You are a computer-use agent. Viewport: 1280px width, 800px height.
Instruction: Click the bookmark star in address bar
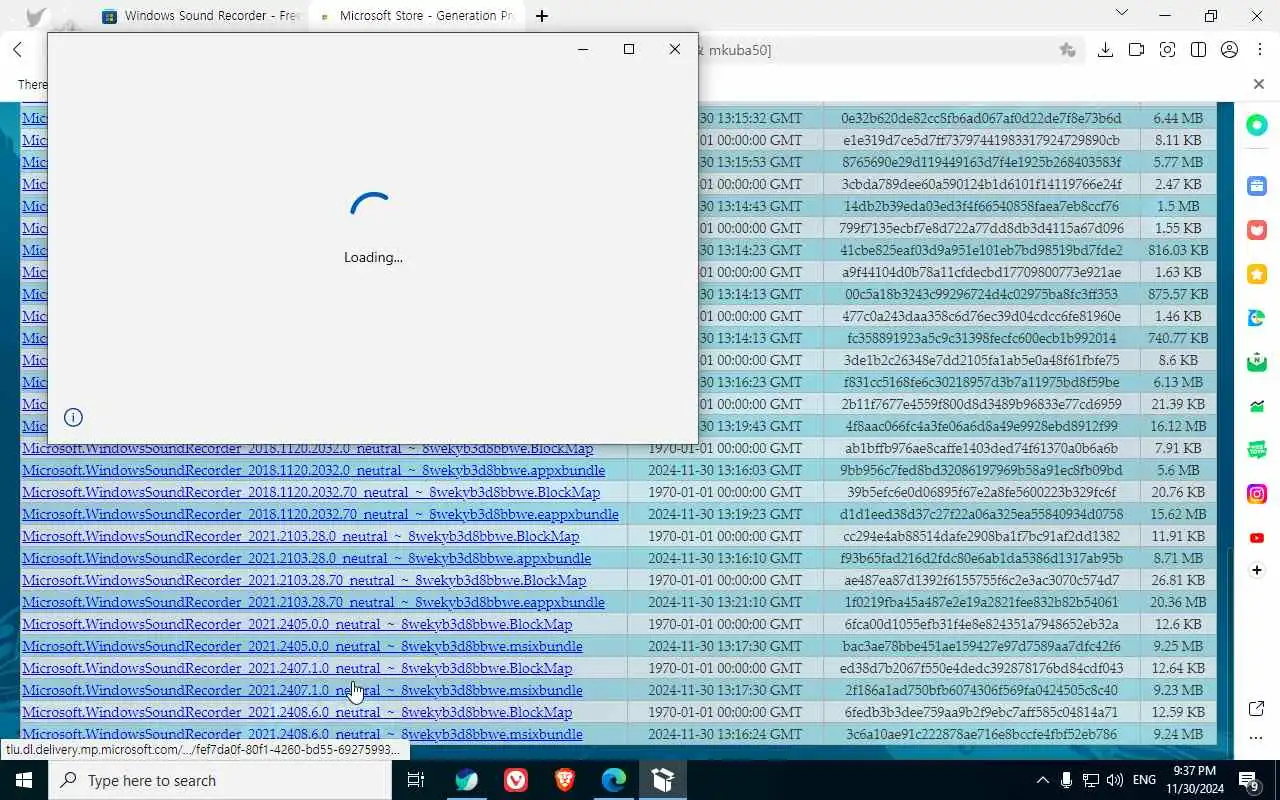click(1067, 50)
